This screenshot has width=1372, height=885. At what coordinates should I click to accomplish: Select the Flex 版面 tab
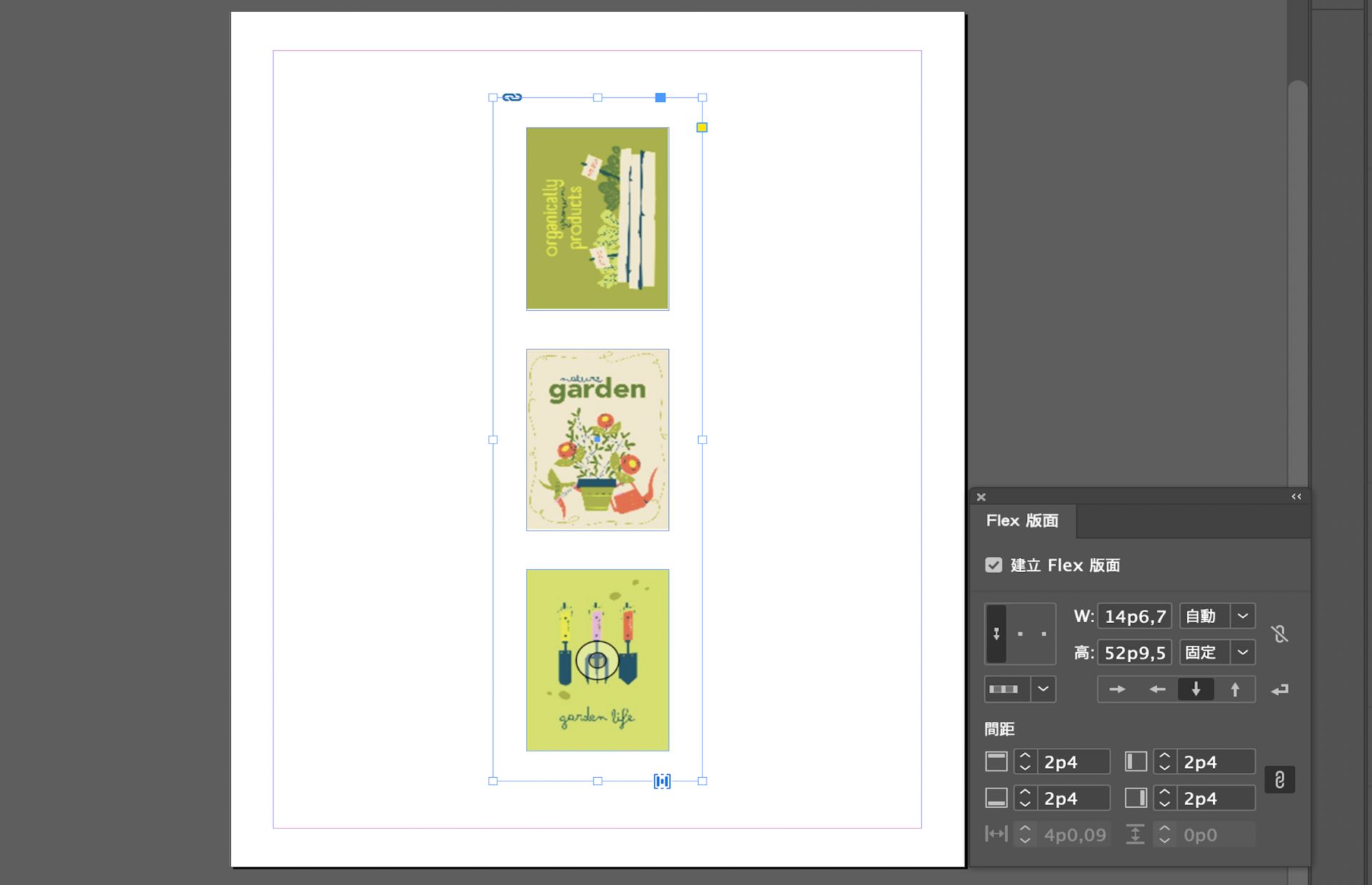pyautogui.click(x=1022, y=521)
